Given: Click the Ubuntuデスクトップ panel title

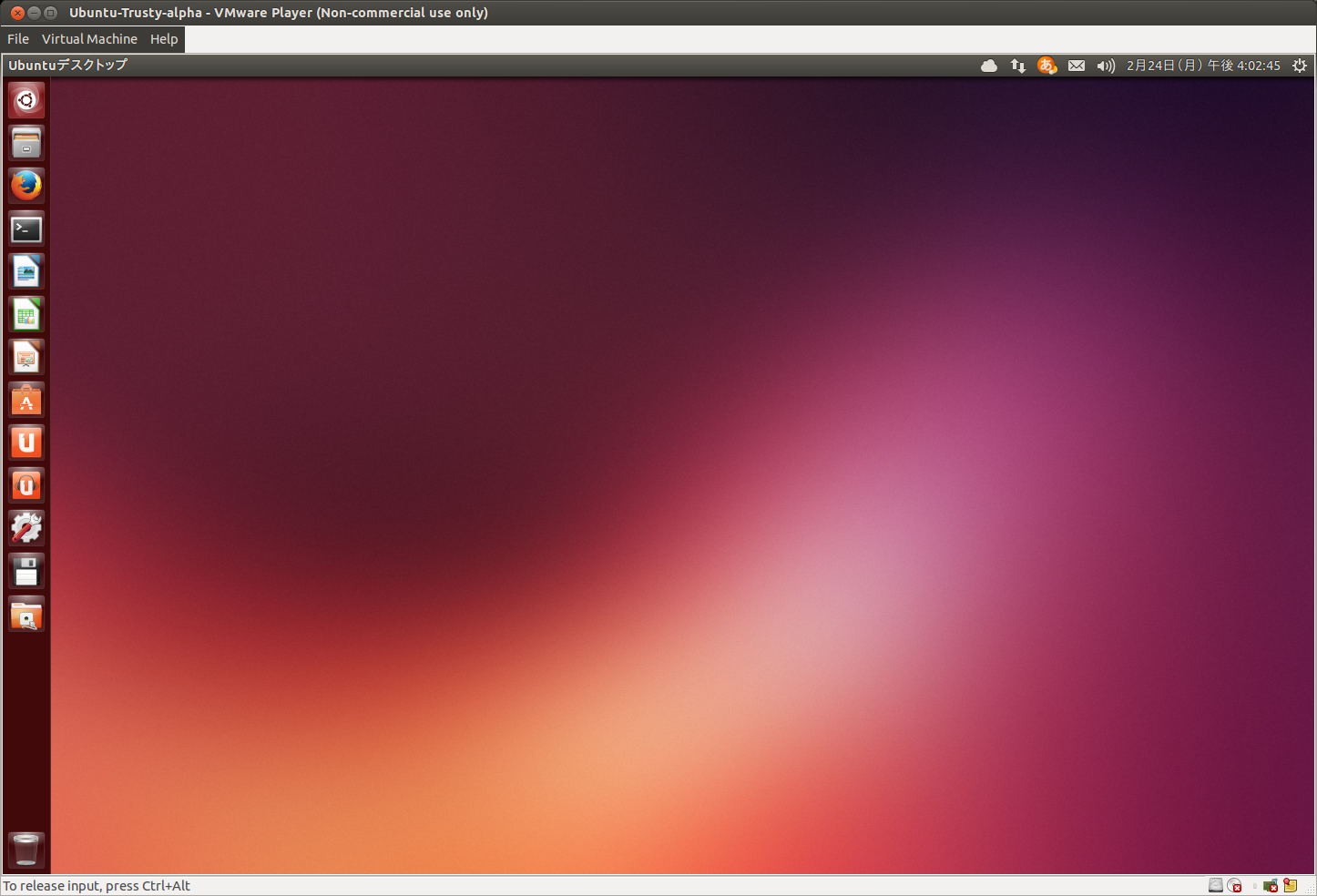Looking at the screenshot, I should [67, 66].
